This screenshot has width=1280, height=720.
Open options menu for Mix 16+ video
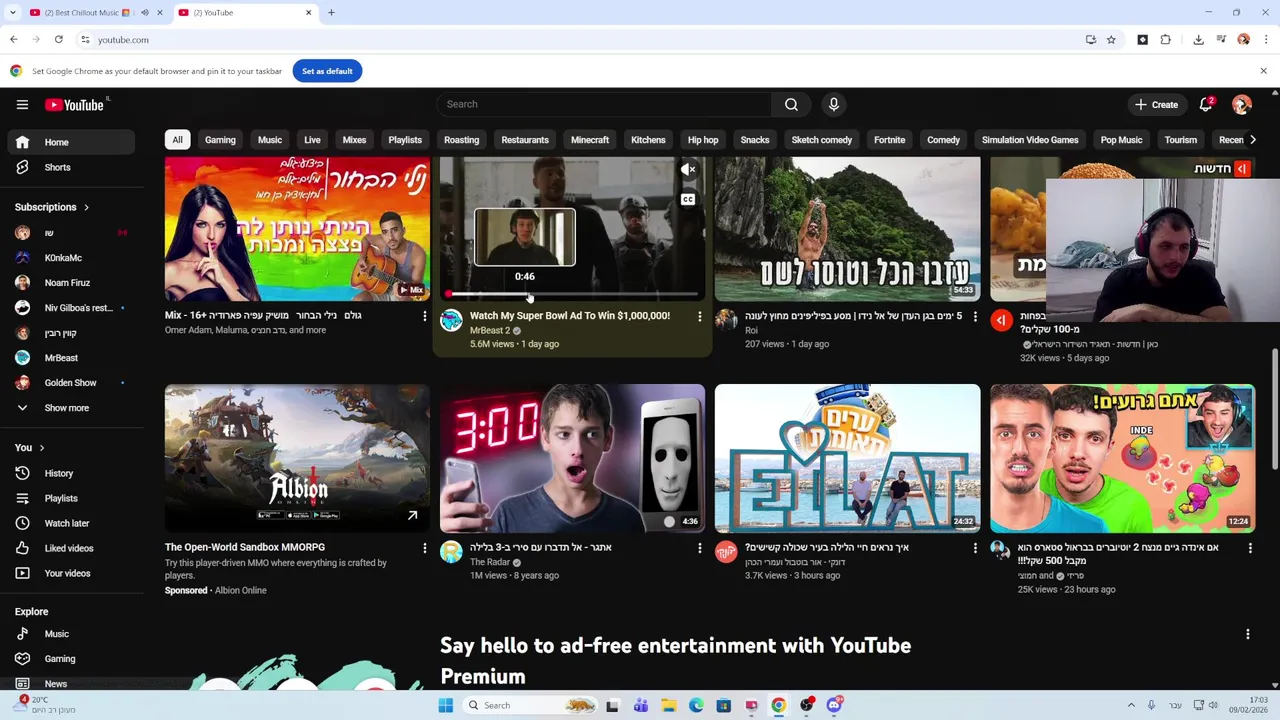[424, 316]
